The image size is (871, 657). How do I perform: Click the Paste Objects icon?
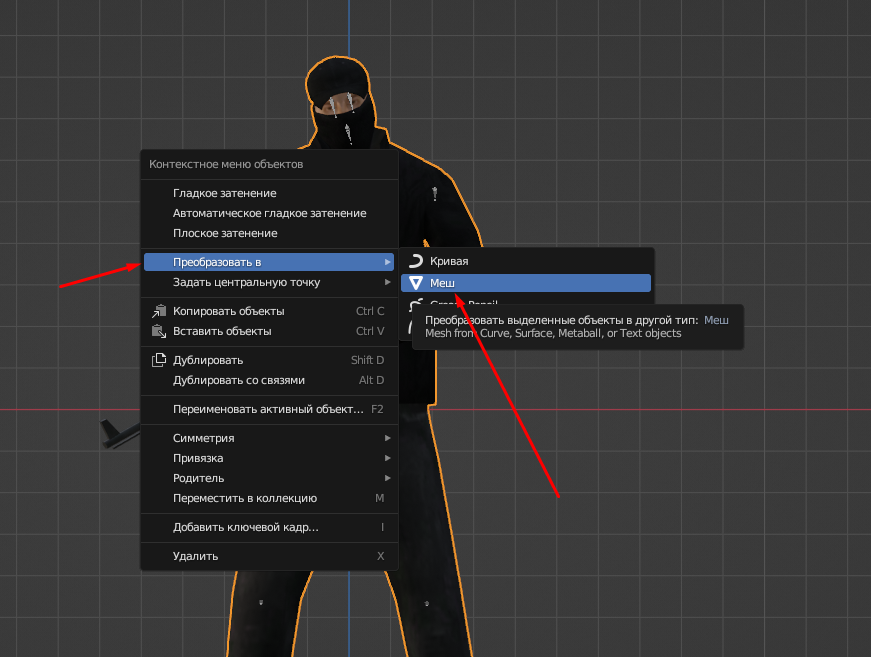pos(157,331)
